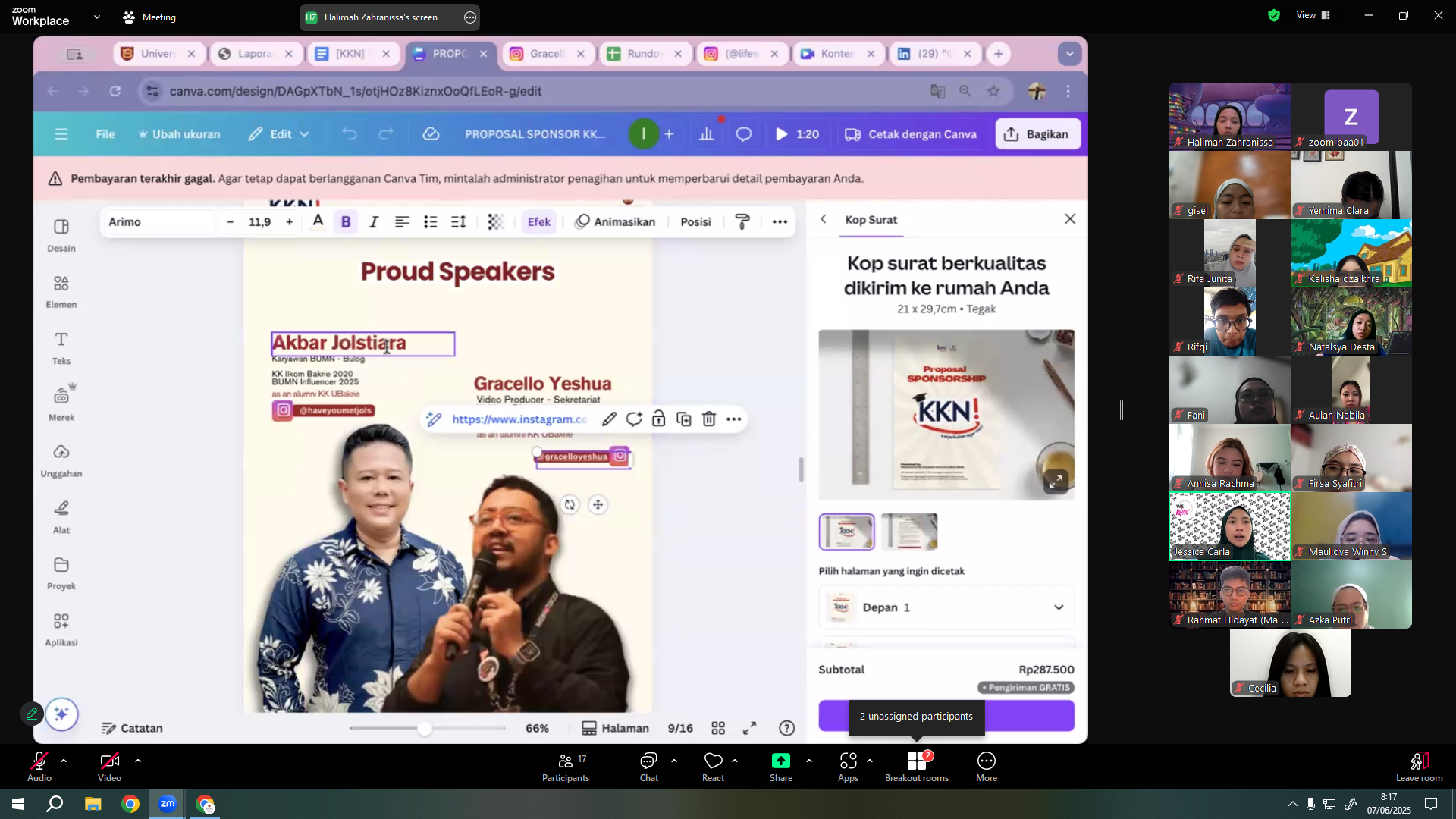Open Windows Start menu
The height and width of the screenshot is (819, 1456).
[x=18, y=804]
